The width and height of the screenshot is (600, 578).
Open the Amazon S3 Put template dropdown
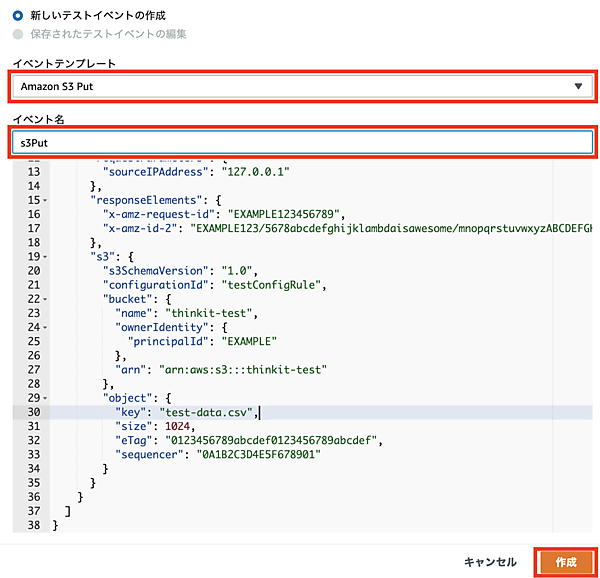pyautogui.click(x=302, y=86)
